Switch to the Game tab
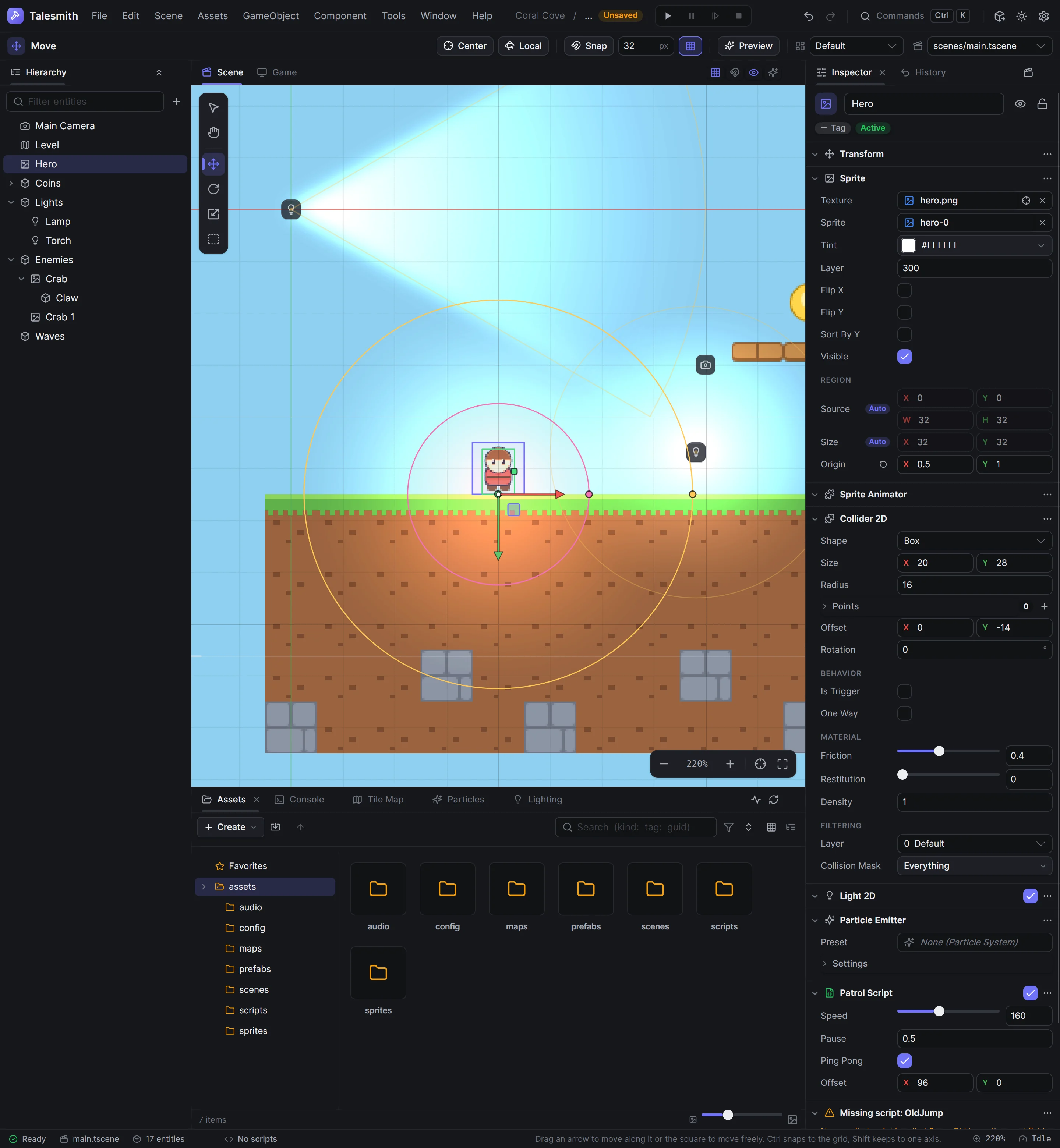The image size is (1060, 1148). 277,72
